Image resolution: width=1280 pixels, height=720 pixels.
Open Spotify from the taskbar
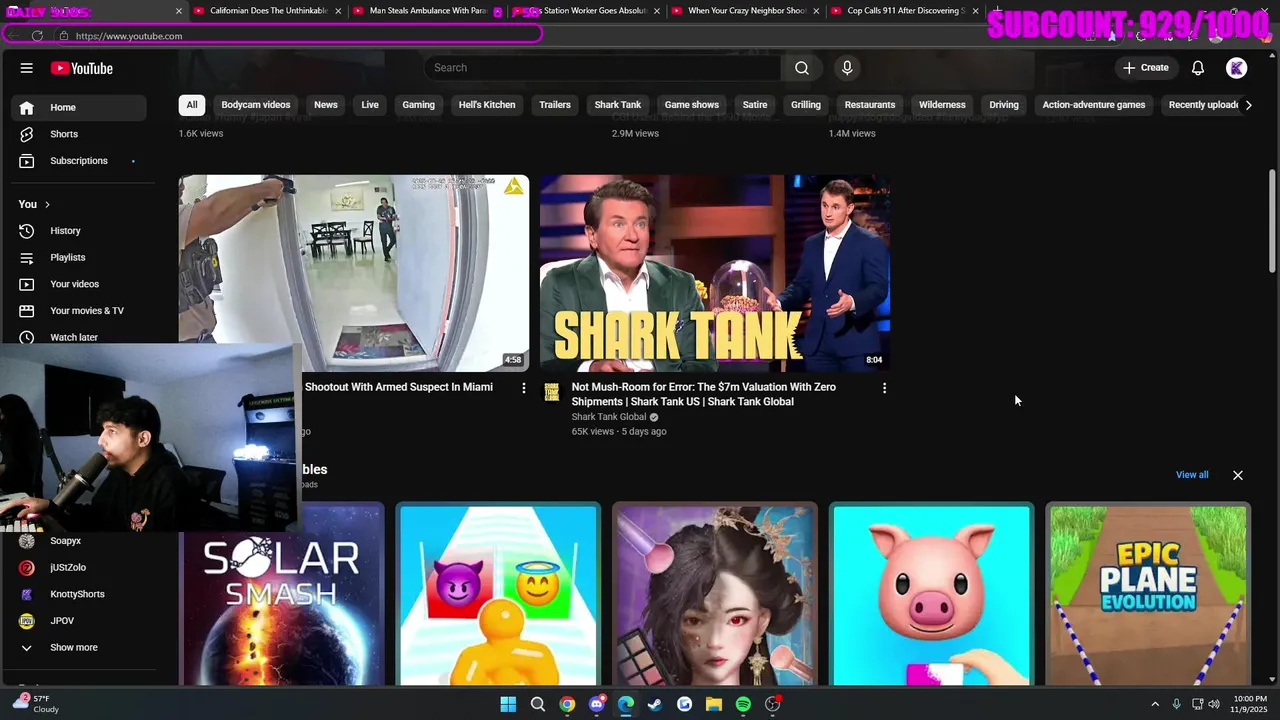[x=743, y=704]
